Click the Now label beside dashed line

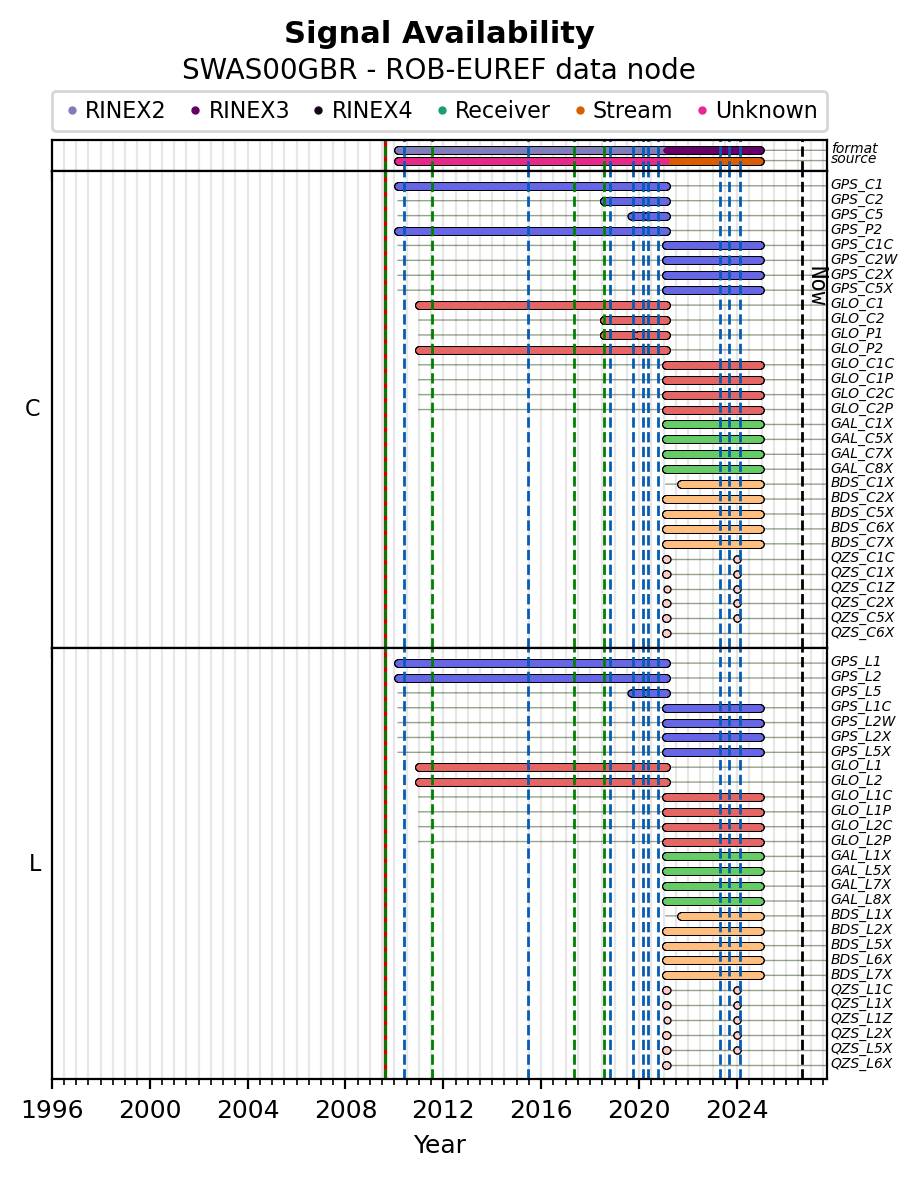click(x=819, y=286)
